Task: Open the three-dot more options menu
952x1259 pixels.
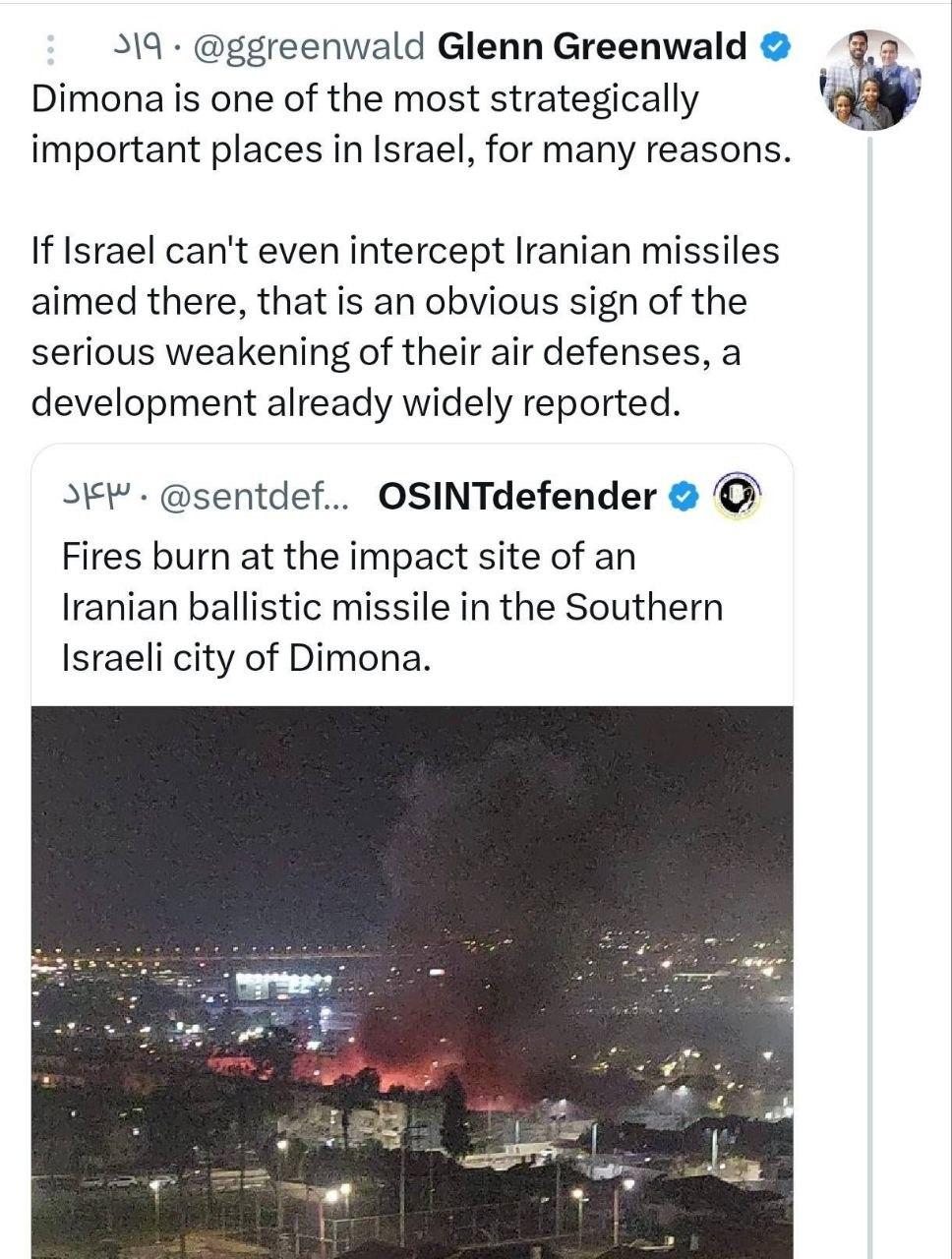Action: 51,49
